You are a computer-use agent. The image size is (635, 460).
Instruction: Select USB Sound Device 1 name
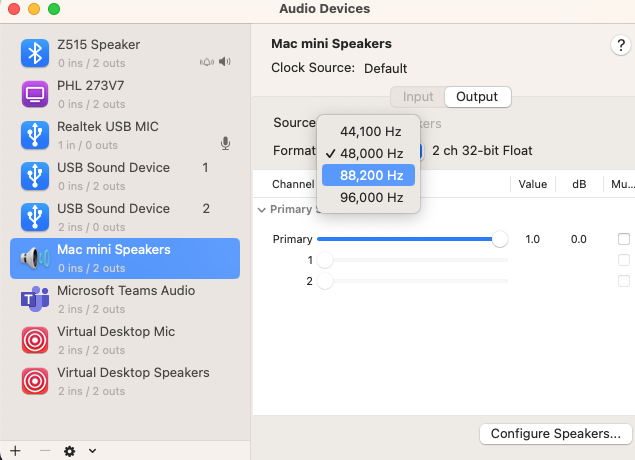coord(113,167)
